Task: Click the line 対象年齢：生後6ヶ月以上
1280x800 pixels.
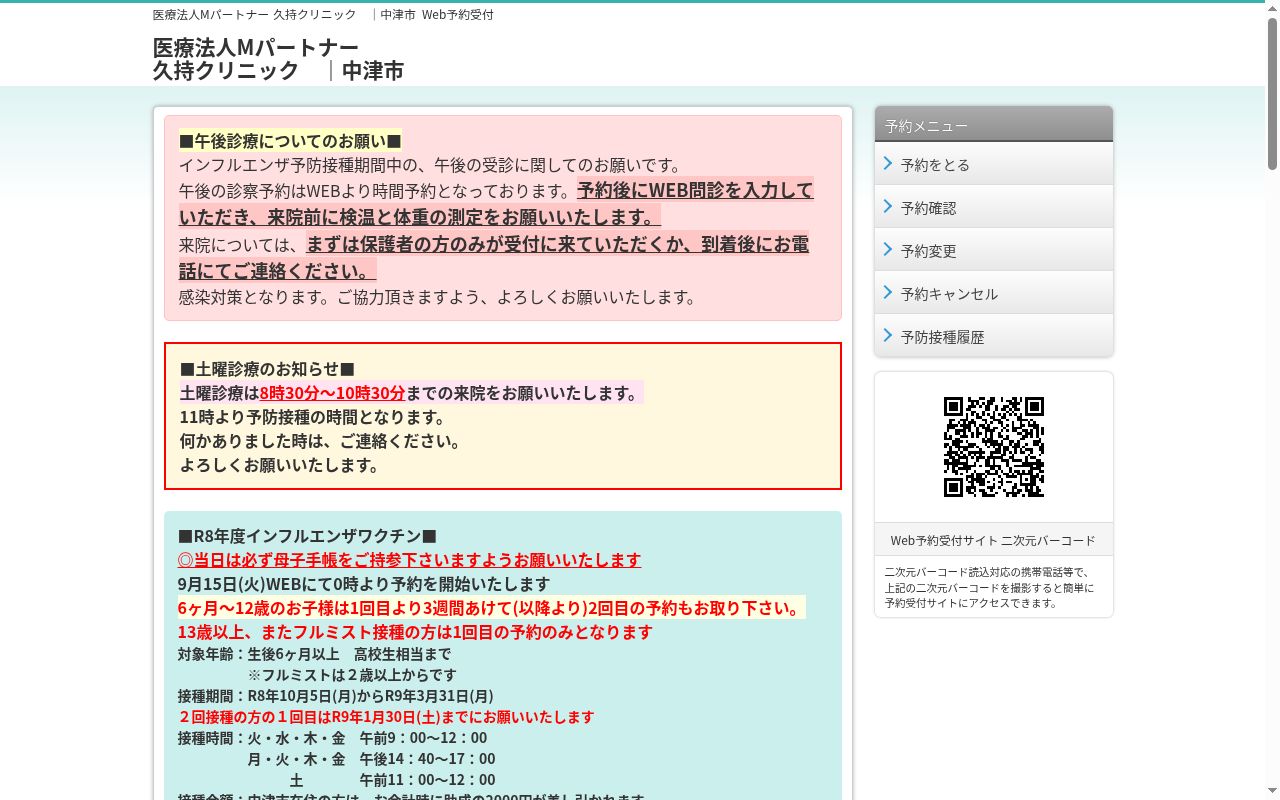Action: pyautogui.click(x=314, y=654)
